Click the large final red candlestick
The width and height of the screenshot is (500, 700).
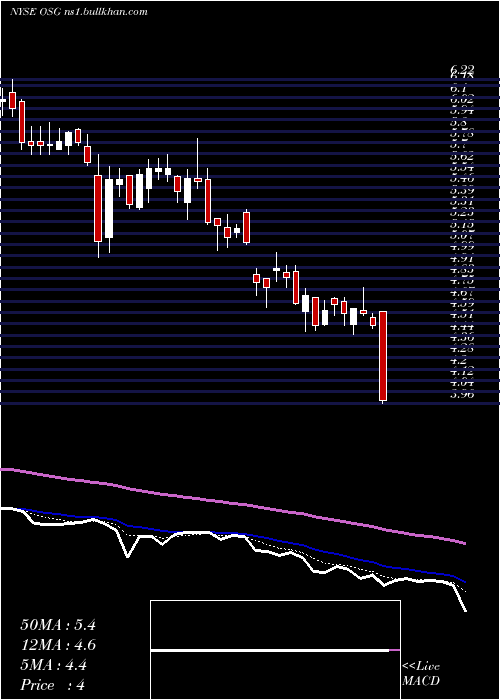383,356
